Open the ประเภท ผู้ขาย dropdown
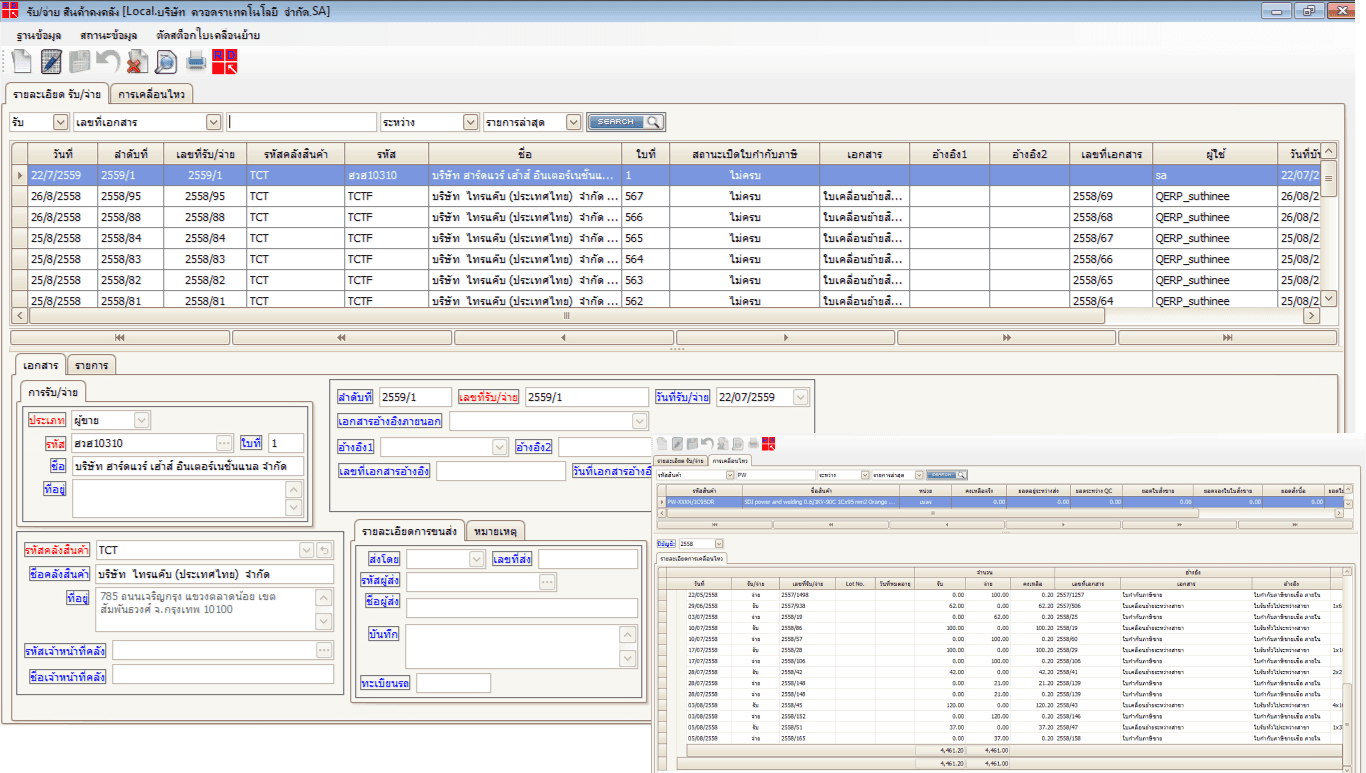Image resolution: width=1366 pixels, height=773 pixels. click(141, 420)
